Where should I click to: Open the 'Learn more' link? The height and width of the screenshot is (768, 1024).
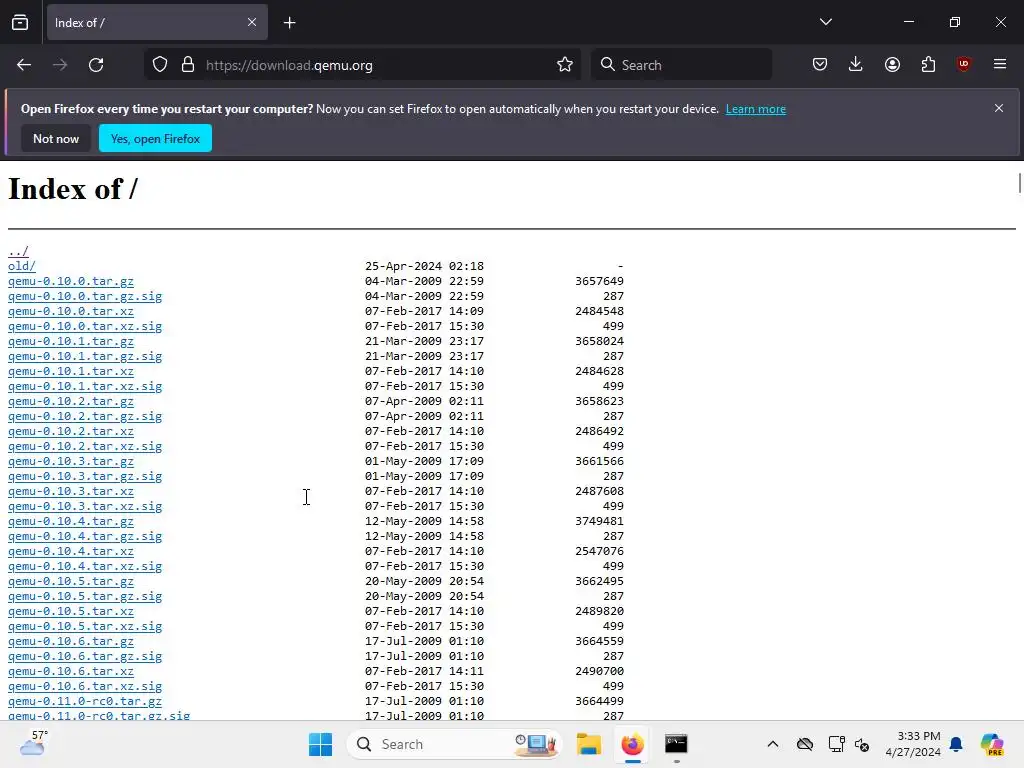(756, 109)
